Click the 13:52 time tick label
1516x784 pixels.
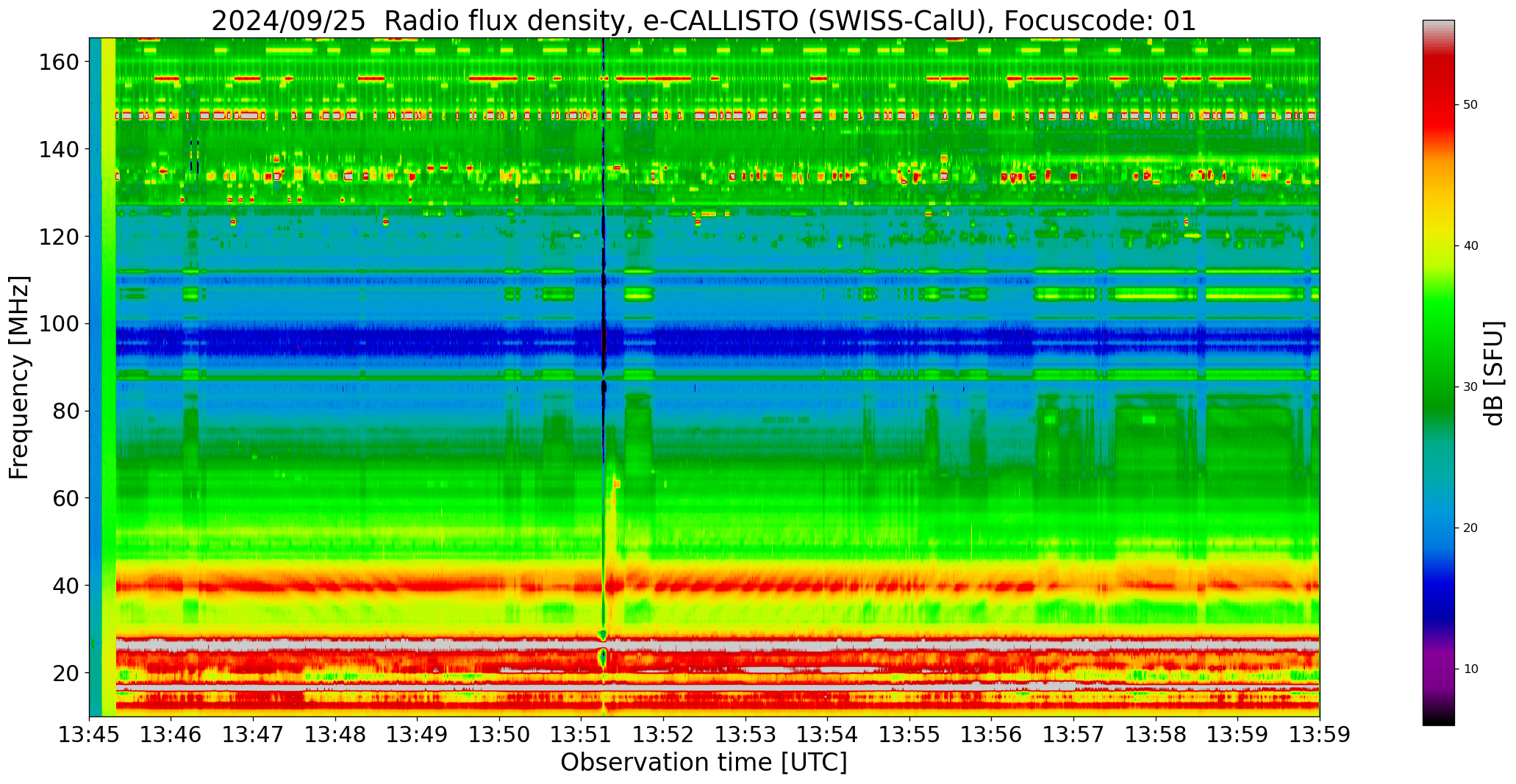pyautogui.click(x=663, y=734)
